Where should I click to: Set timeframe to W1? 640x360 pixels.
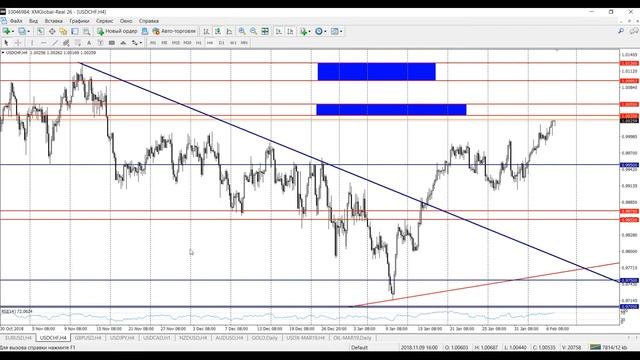(x=233, y=43)
